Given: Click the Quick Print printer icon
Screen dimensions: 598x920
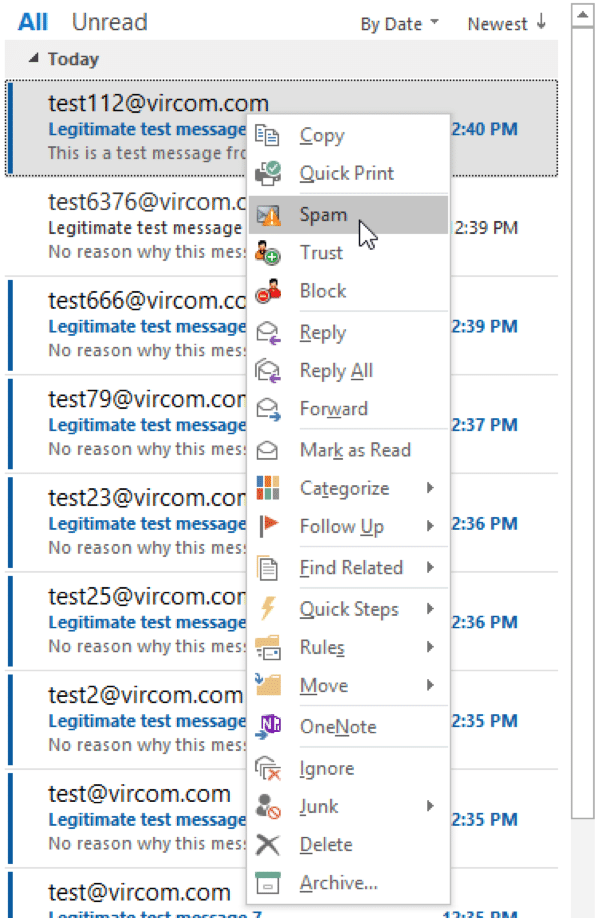Looking at the screenshot, I should [x=268, y=173].
